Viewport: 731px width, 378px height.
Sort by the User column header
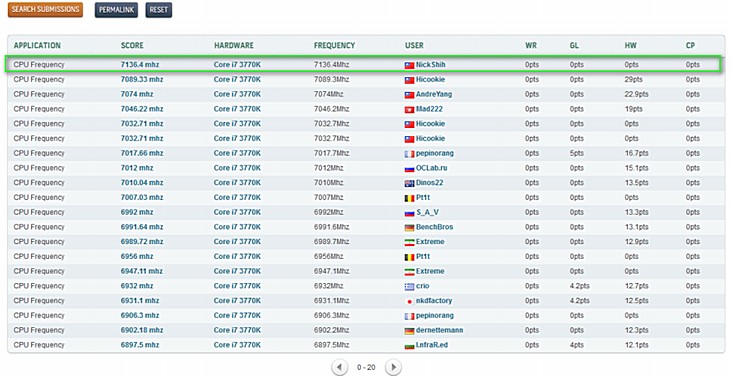pos(414,46)
